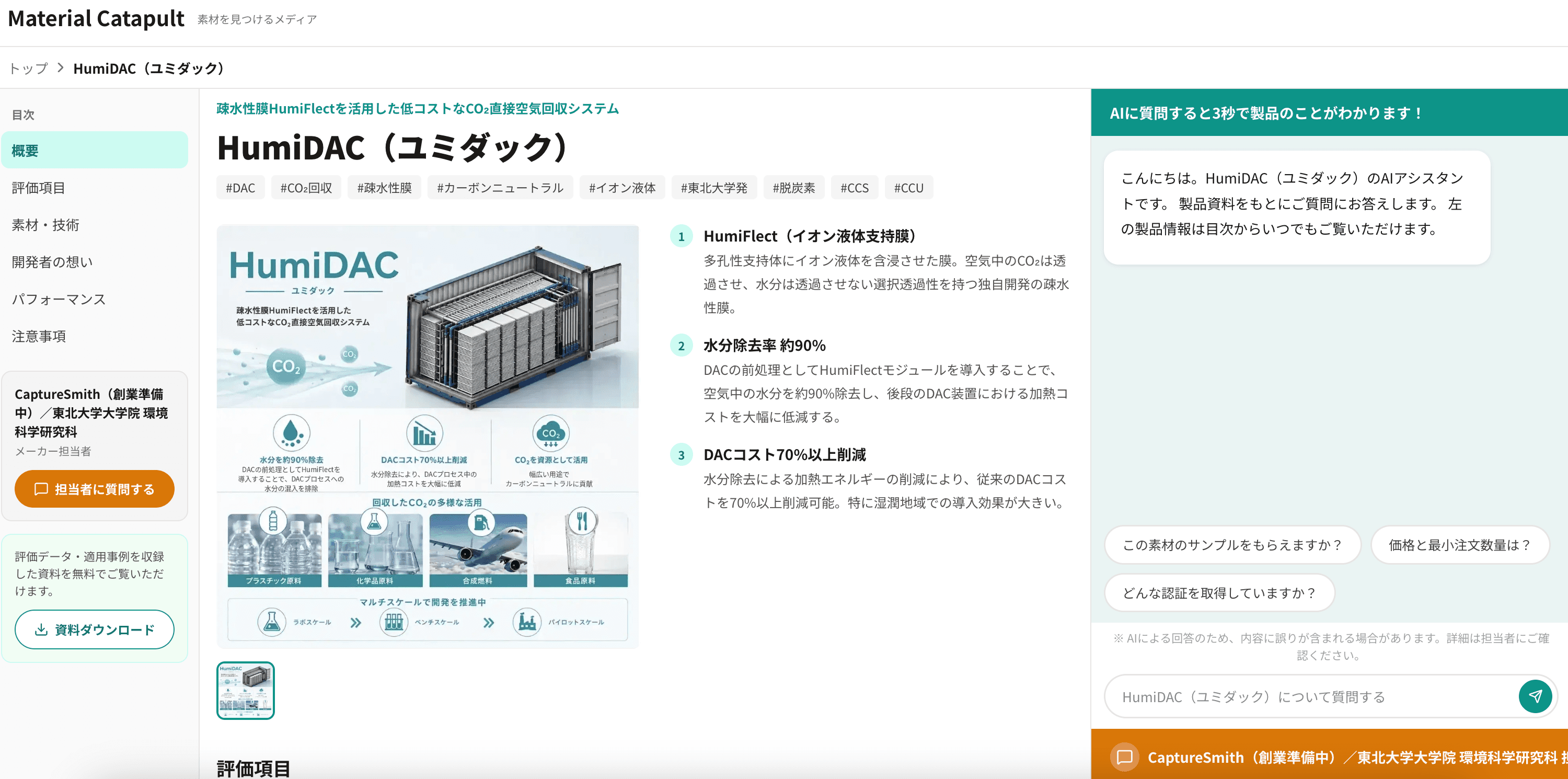This screenshot has width=1568, height=779.
Task: Click the chat bubble icon in orange footer bar
Action: click(1124, 757)
